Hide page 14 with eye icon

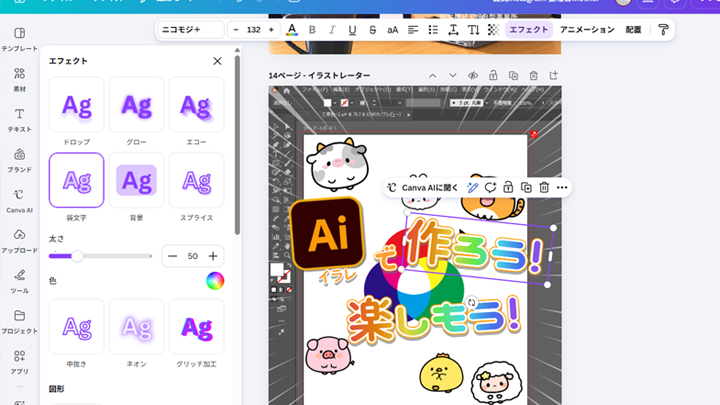point(472,75)
